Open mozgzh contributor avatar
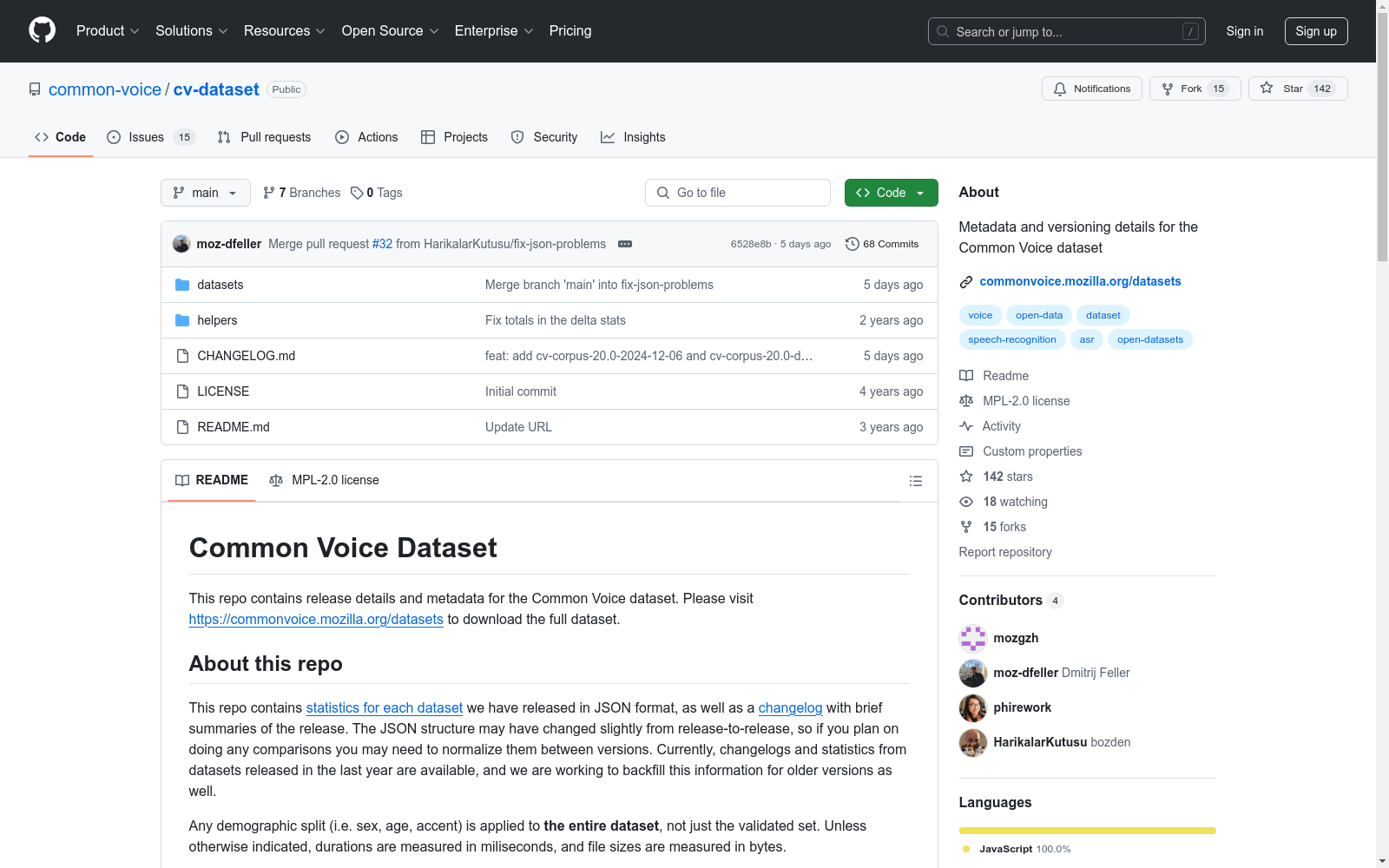 point(973,638)
